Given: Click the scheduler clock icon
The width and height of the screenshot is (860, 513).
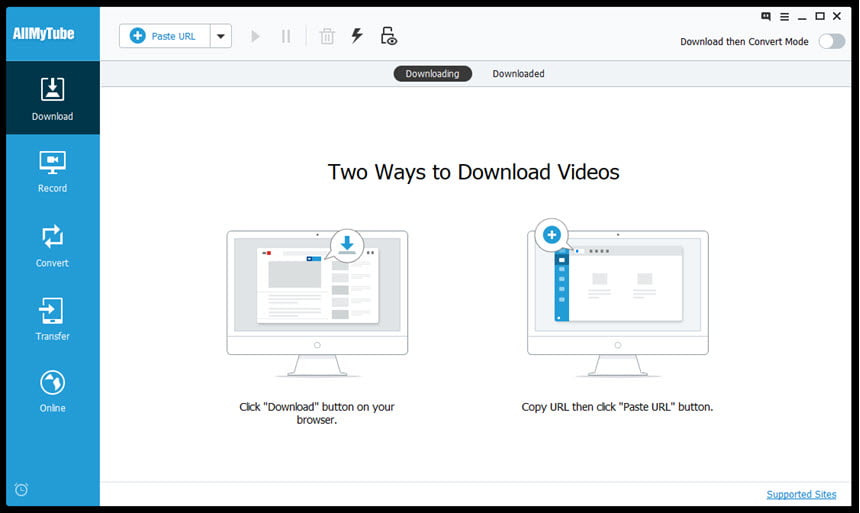Looking at the screenshot, I should pos(21,489).
